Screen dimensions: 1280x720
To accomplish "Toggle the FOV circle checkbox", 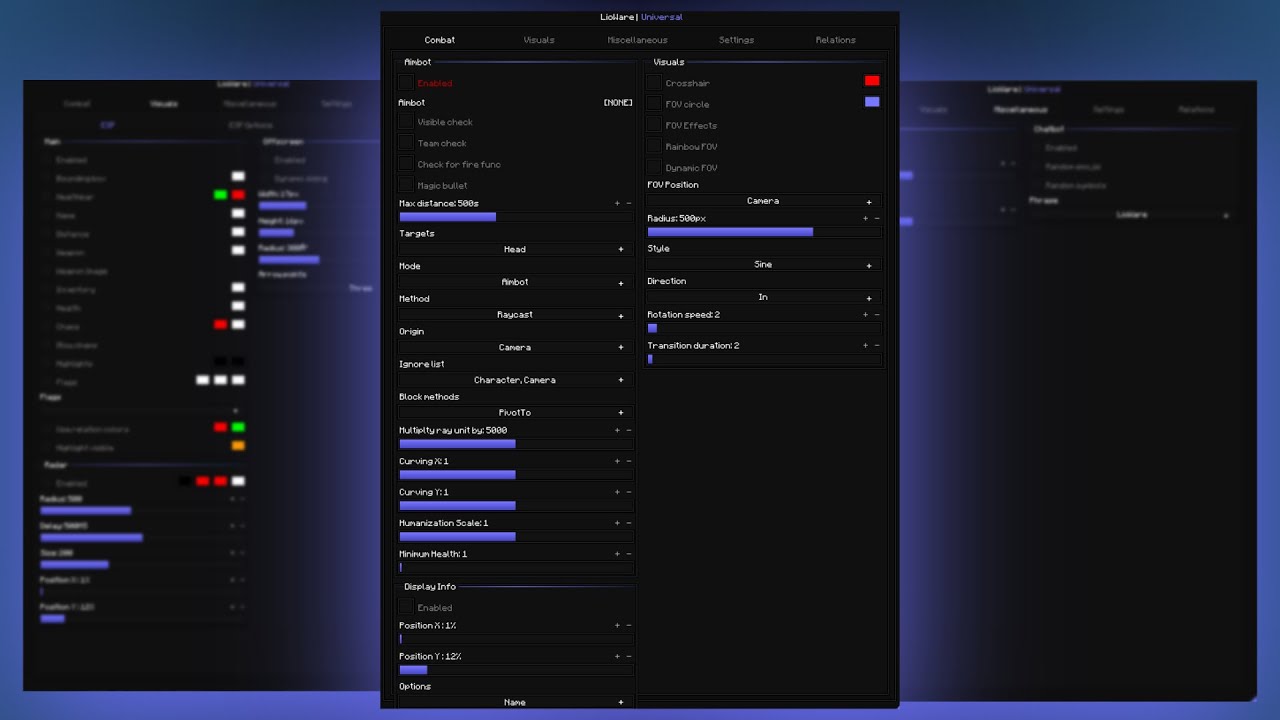I will coord(654,104).
